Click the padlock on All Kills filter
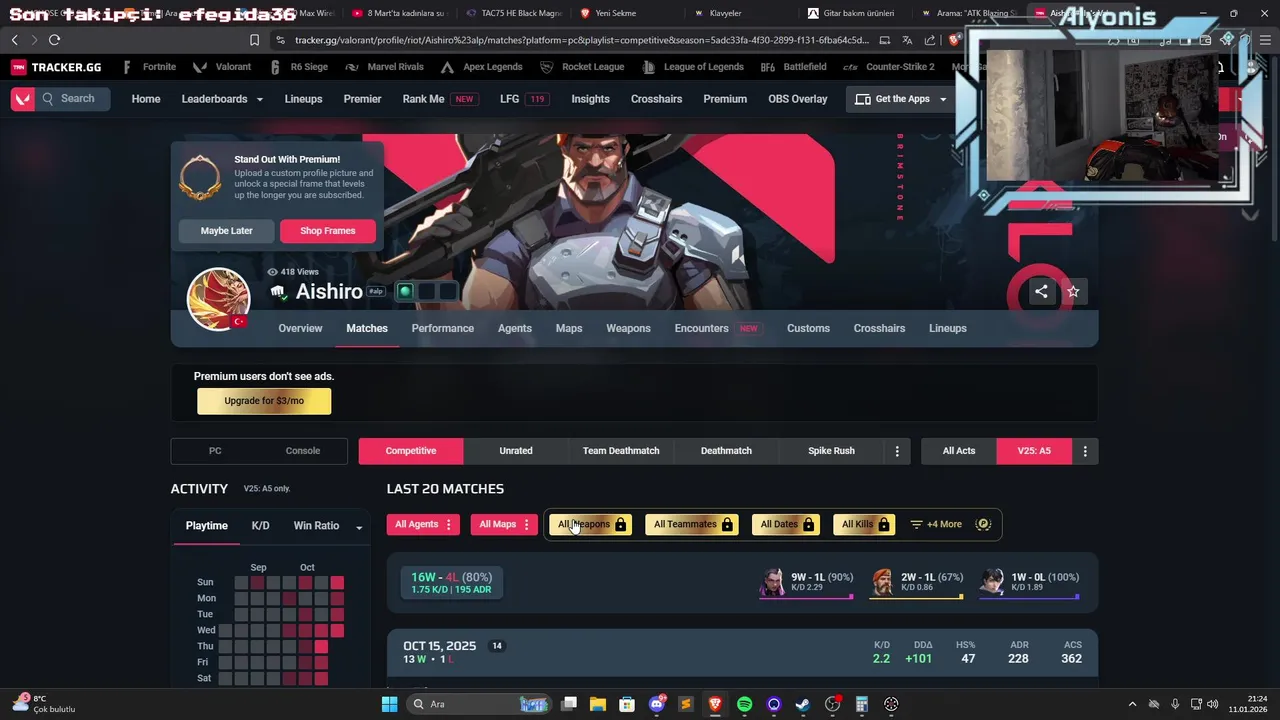The width and height of the screenshot is (1280, 720). (x=883, y=524)
